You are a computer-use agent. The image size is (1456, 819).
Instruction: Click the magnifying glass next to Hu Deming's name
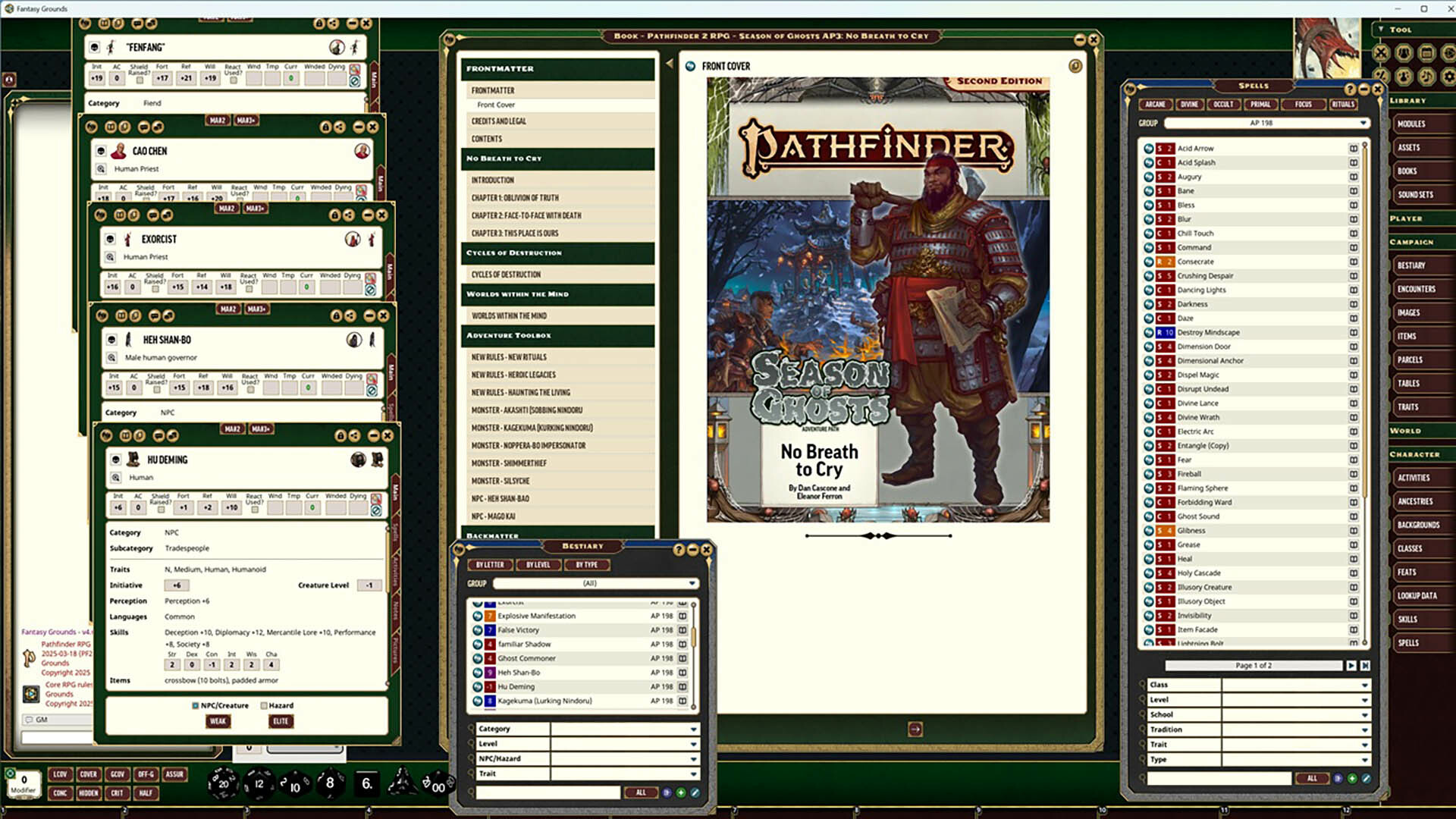click(117, 477)
